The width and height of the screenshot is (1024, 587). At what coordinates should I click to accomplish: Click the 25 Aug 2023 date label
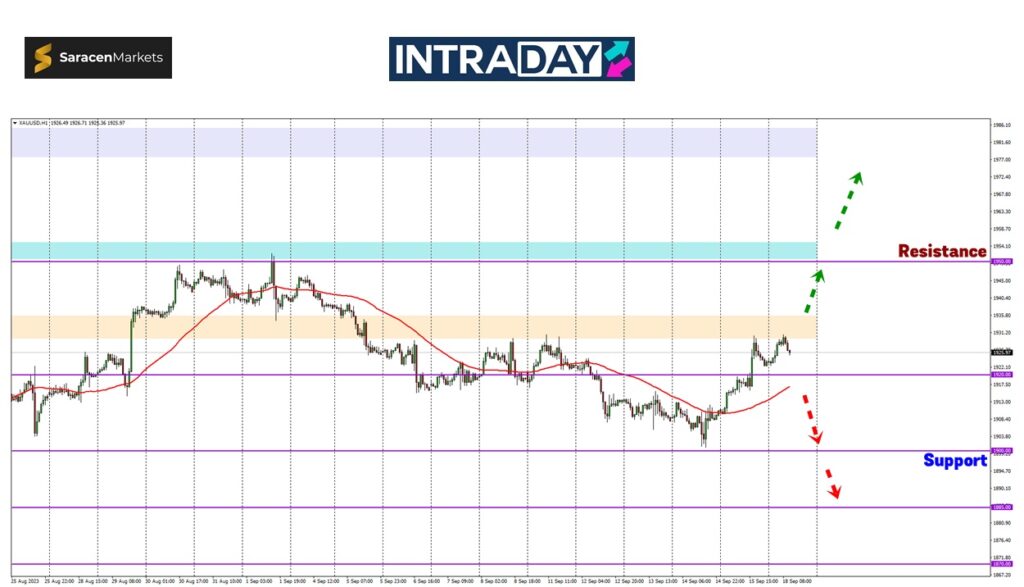click(x=26, y=579)
